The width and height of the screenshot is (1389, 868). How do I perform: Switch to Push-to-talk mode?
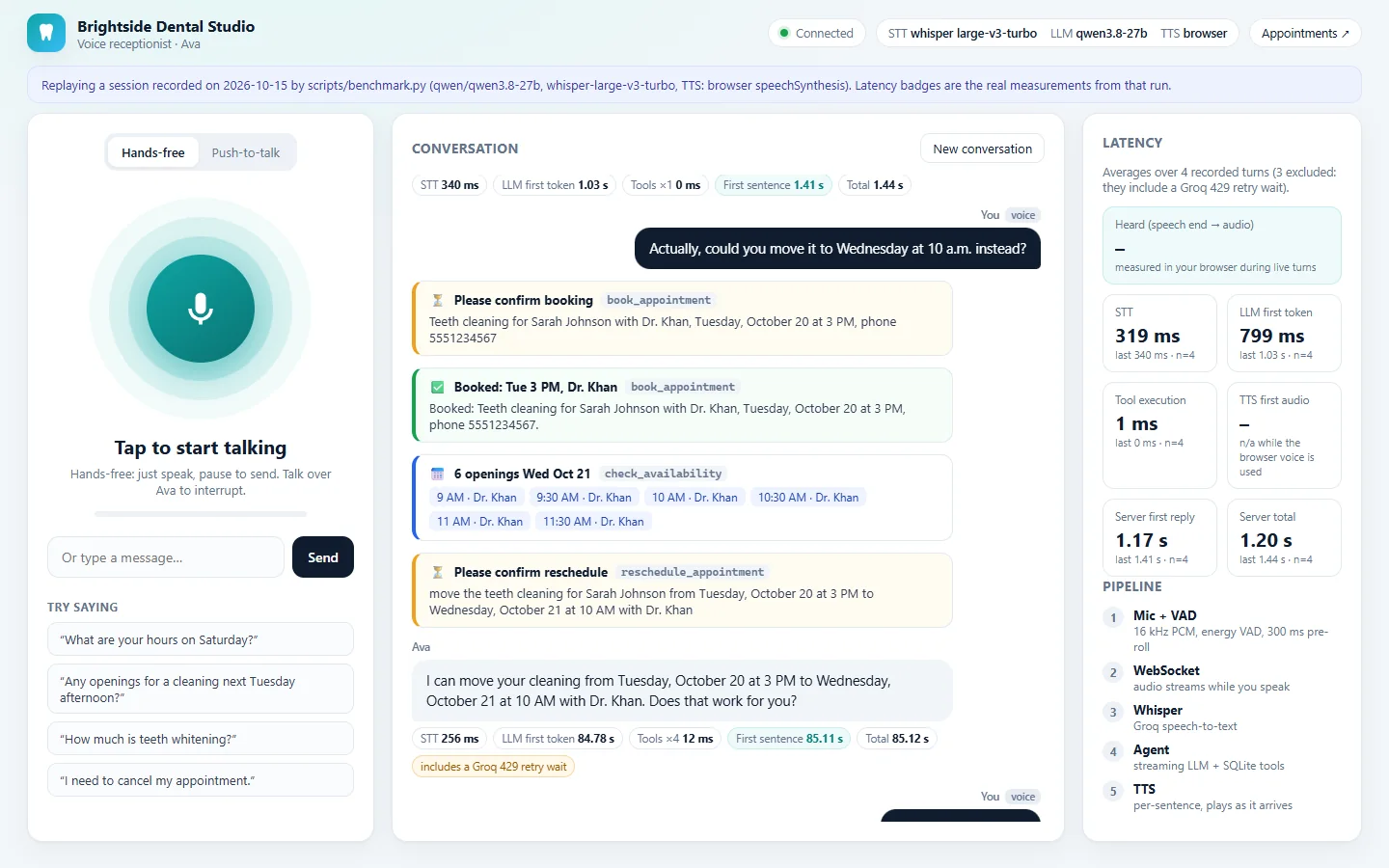pyautogui.click(x=246, y=152)
